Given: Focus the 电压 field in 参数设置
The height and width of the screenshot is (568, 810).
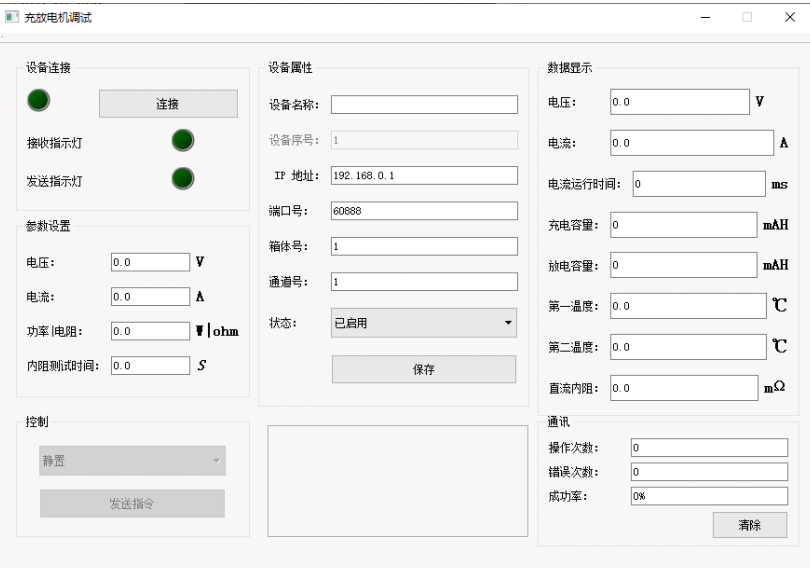Looking at the screenshot, I should point(150,262).
